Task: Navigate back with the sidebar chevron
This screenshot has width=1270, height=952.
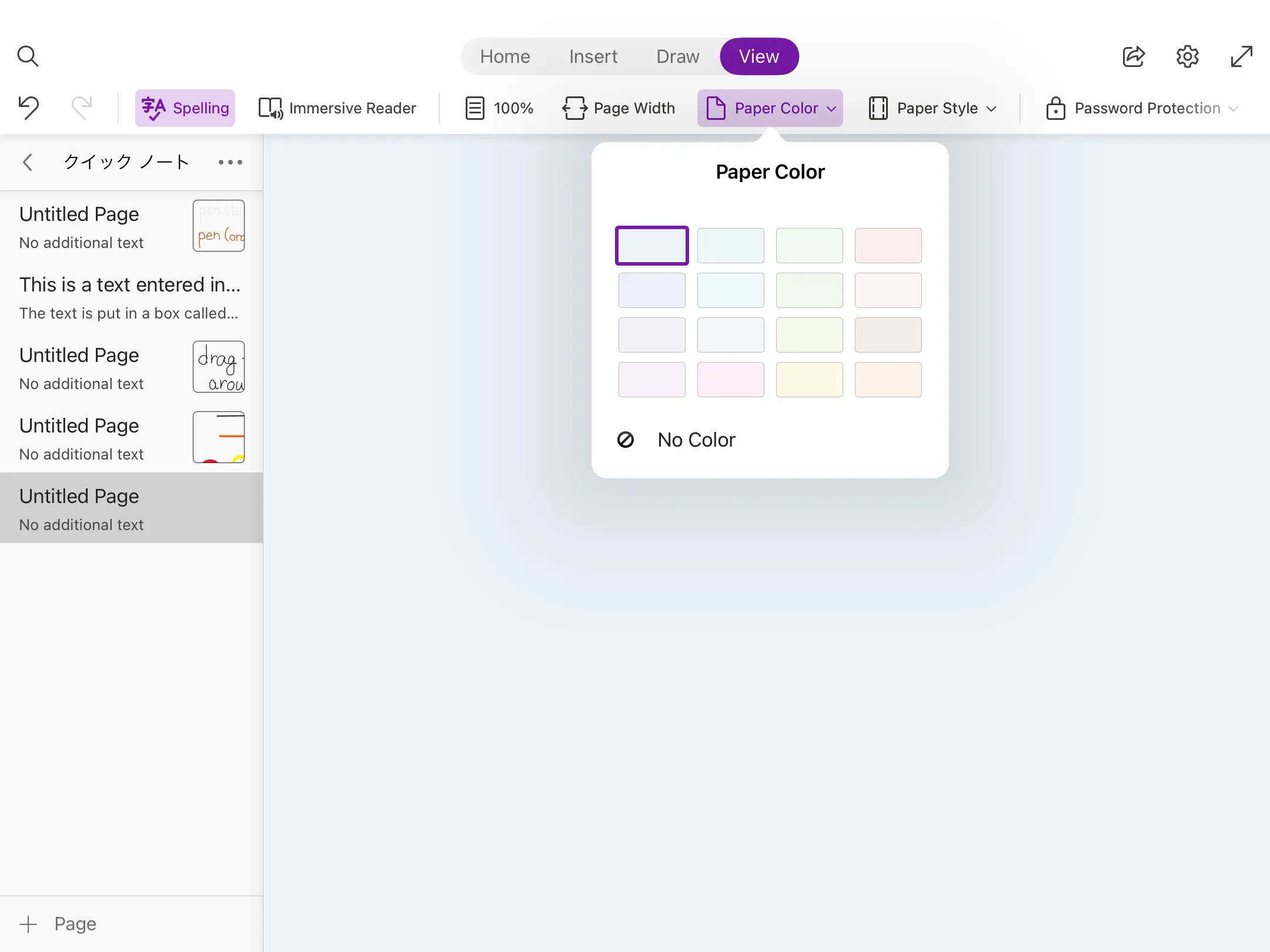Action: click(x=27, y=162)
